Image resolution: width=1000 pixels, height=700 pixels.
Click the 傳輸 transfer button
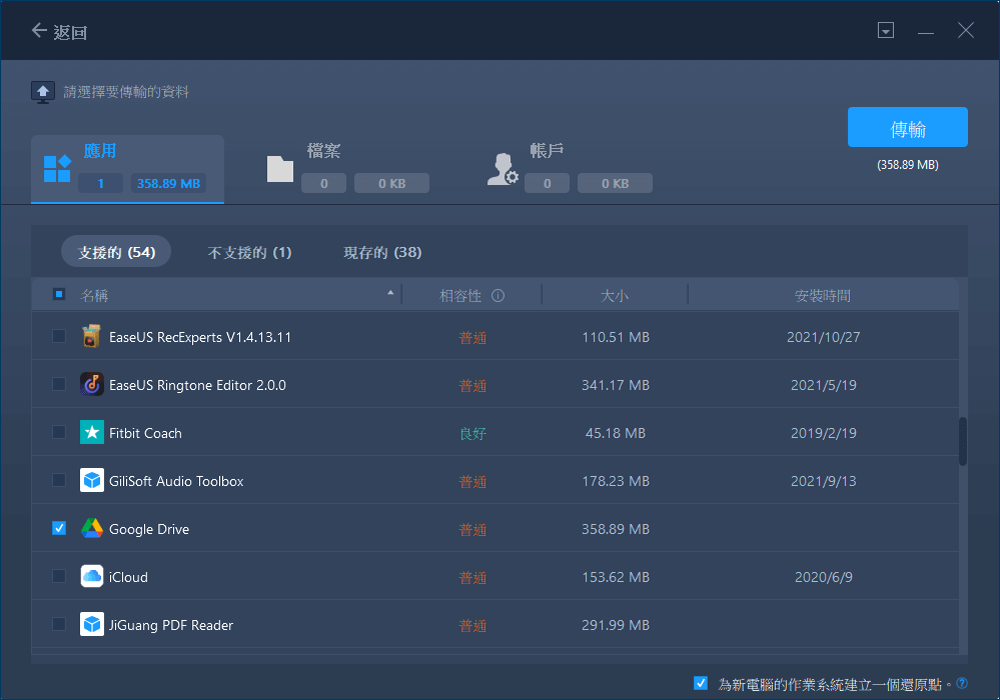click(907, 127)
